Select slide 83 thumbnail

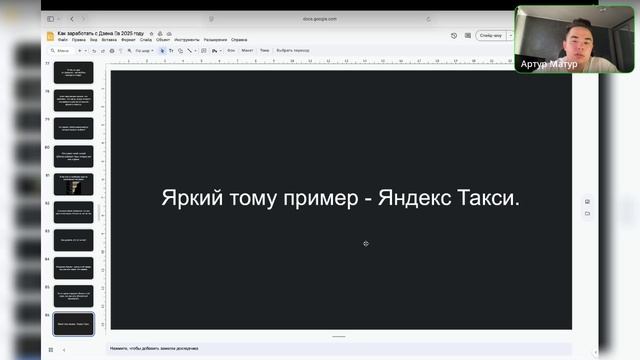pos(73,240)
